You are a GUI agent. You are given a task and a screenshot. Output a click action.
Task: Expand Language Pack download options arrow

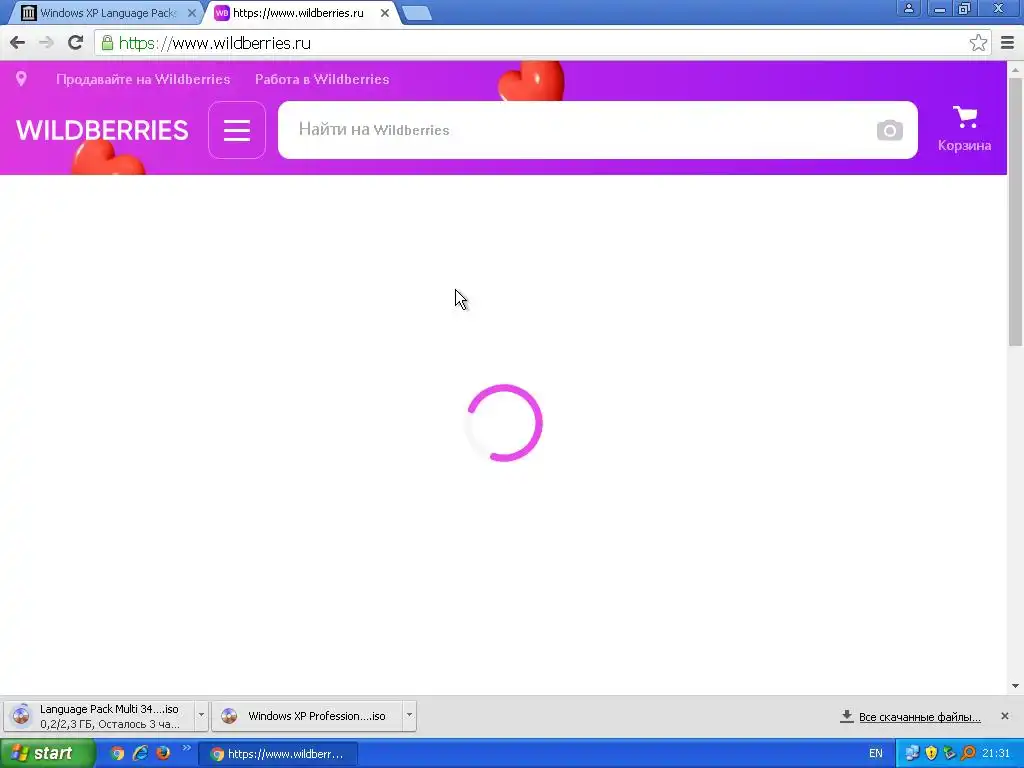coord(201,715)
